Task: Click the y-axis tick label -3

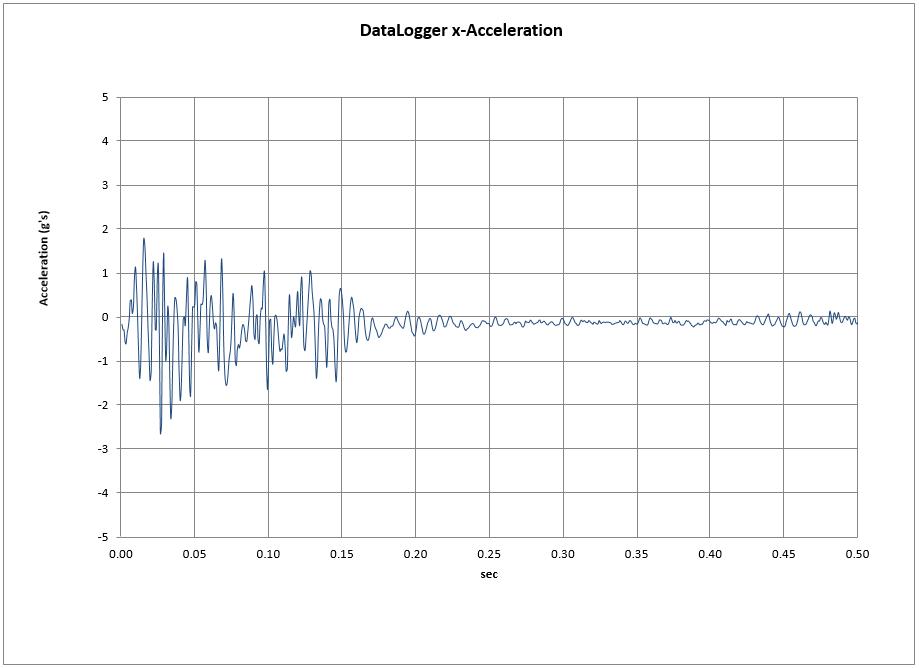Action: click(x=103, y=449)
